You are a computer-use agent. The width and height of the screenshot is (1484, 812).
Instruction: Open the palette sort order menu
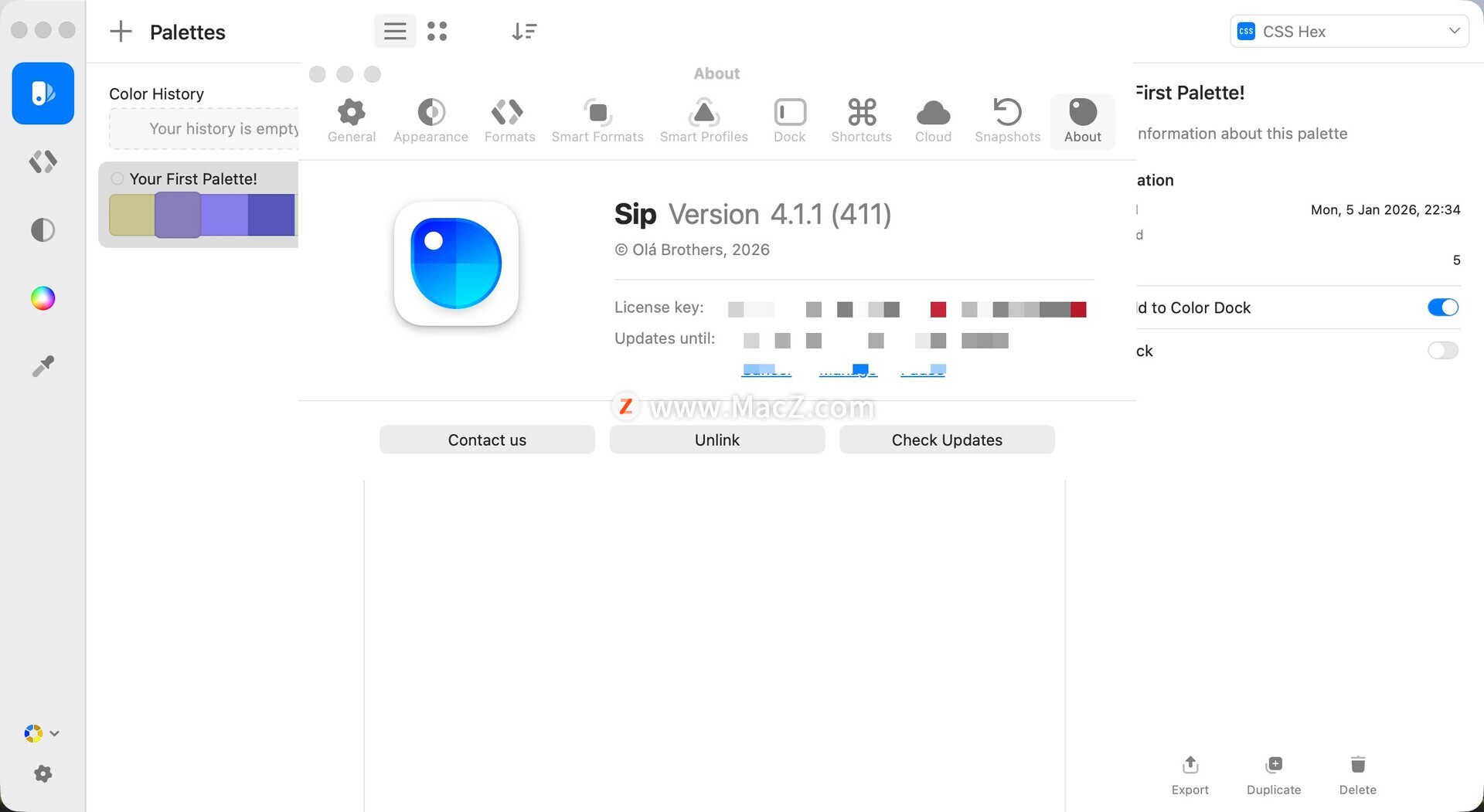point(524,32)
